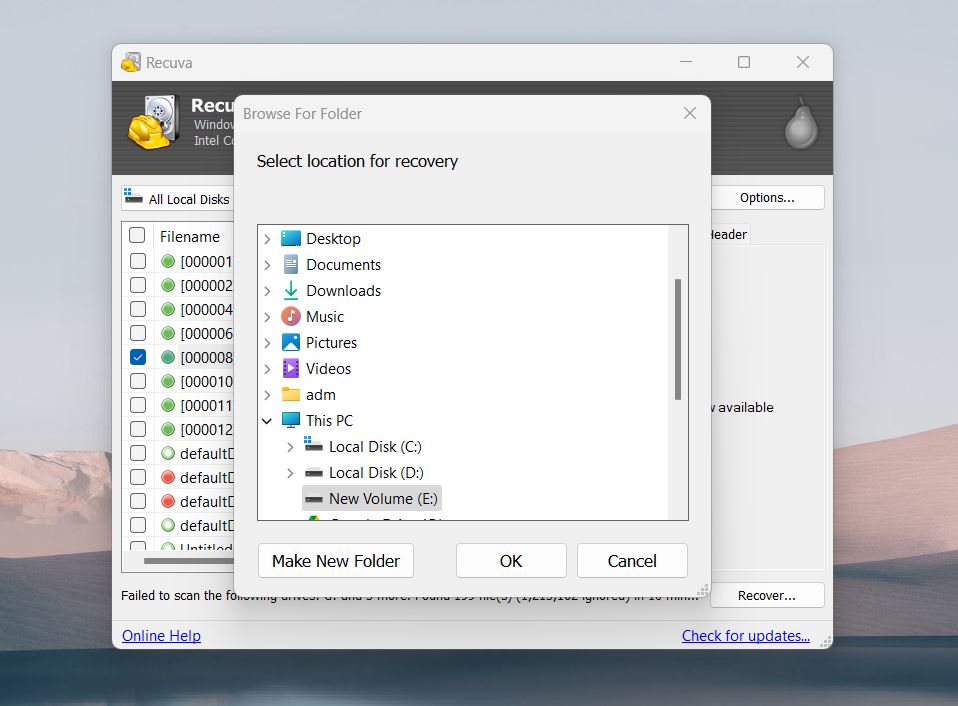Image resolution: width=958 pixels, height=706 pixels.
Task: Confirm the location with the OK button
Action: tap(511, 561)
